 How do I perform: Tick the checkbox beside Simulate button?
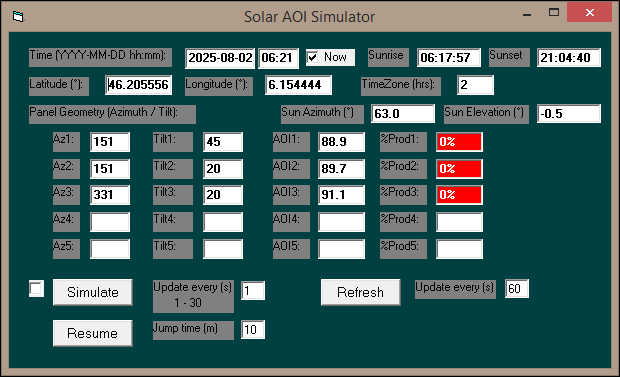(36, 288)
